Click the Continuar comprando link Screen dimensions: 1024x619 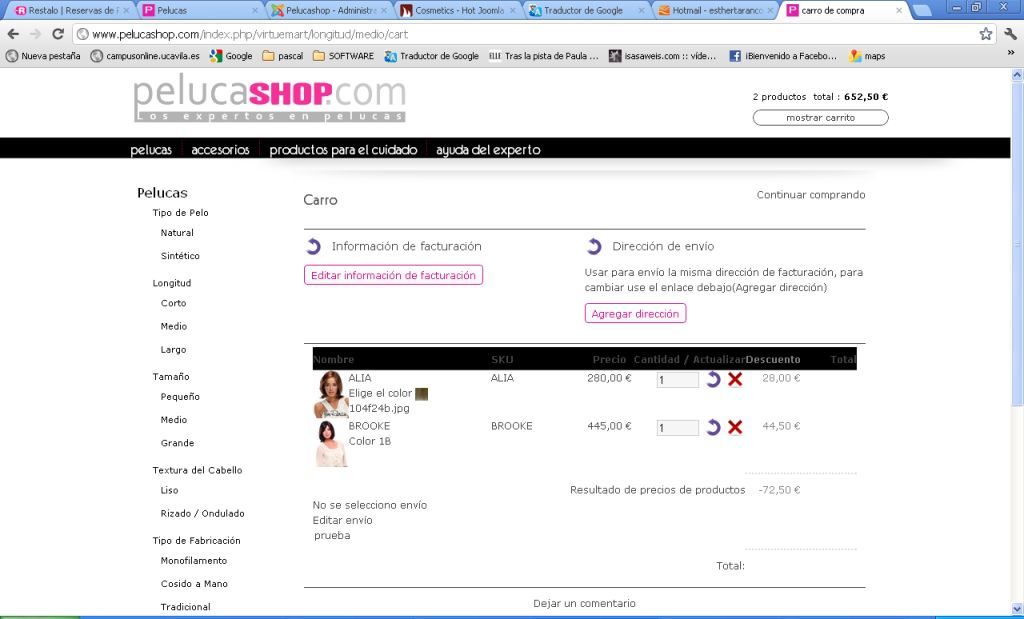pyautogui.click(x=810, y=195)
